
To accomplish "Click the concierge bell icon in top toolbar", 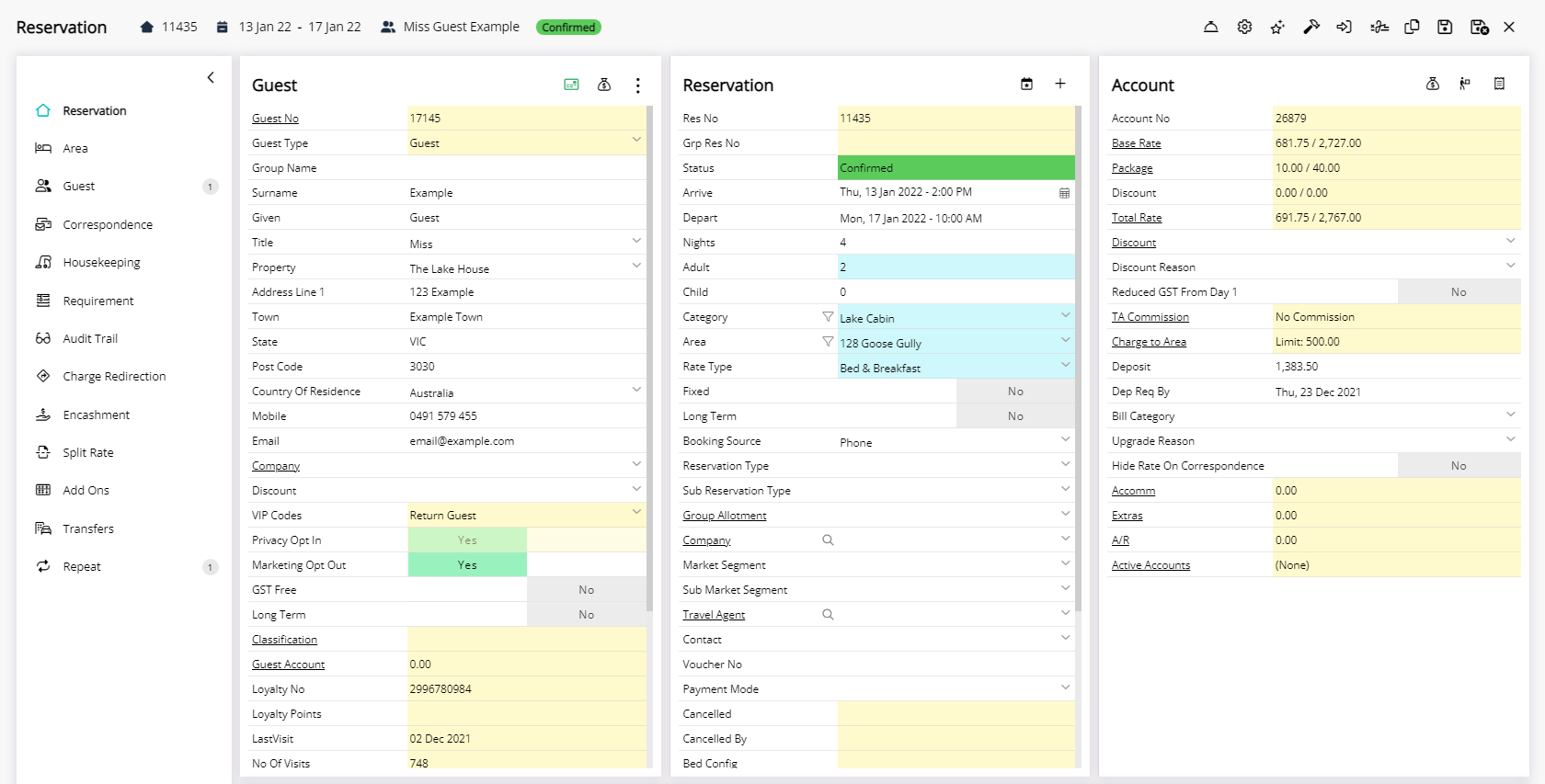I will click(1211, 28).
